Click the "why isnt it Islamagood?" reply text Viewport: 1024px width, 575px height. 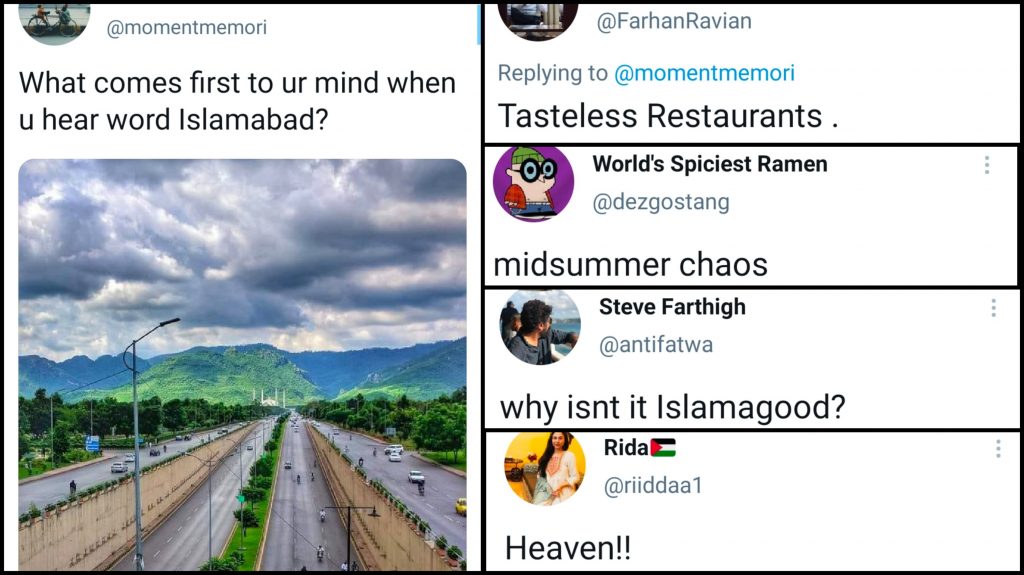(672, 407)
